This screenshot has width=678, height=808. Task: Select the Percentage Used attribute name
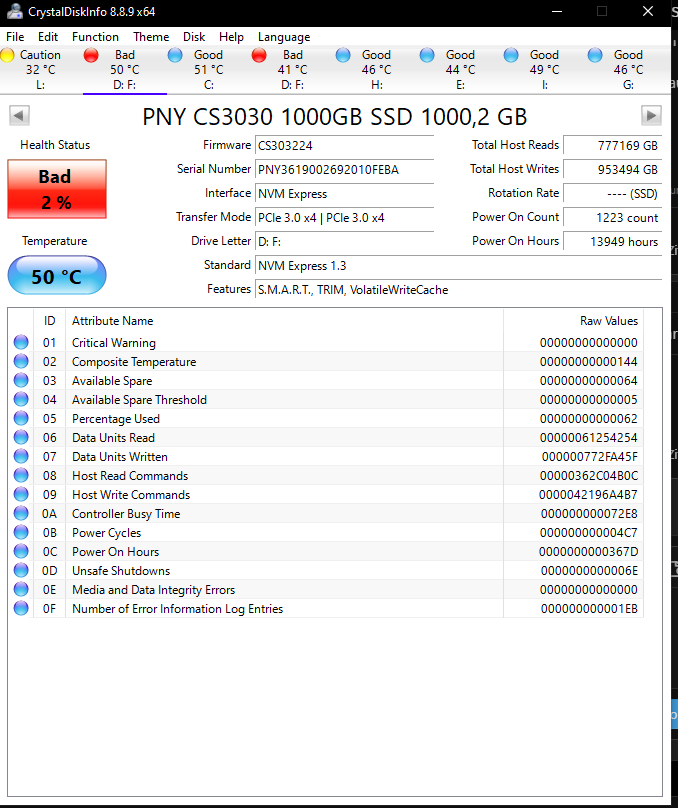(116, 418)
